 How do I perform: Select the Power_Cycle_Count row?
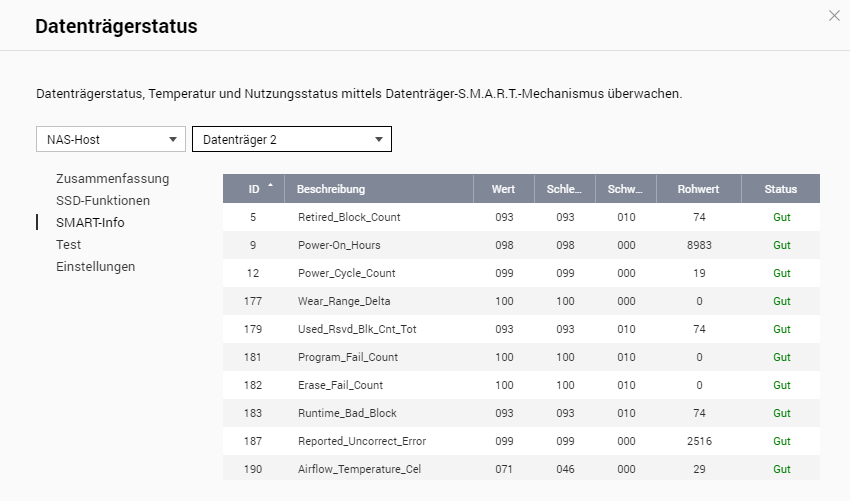point(521,273)
